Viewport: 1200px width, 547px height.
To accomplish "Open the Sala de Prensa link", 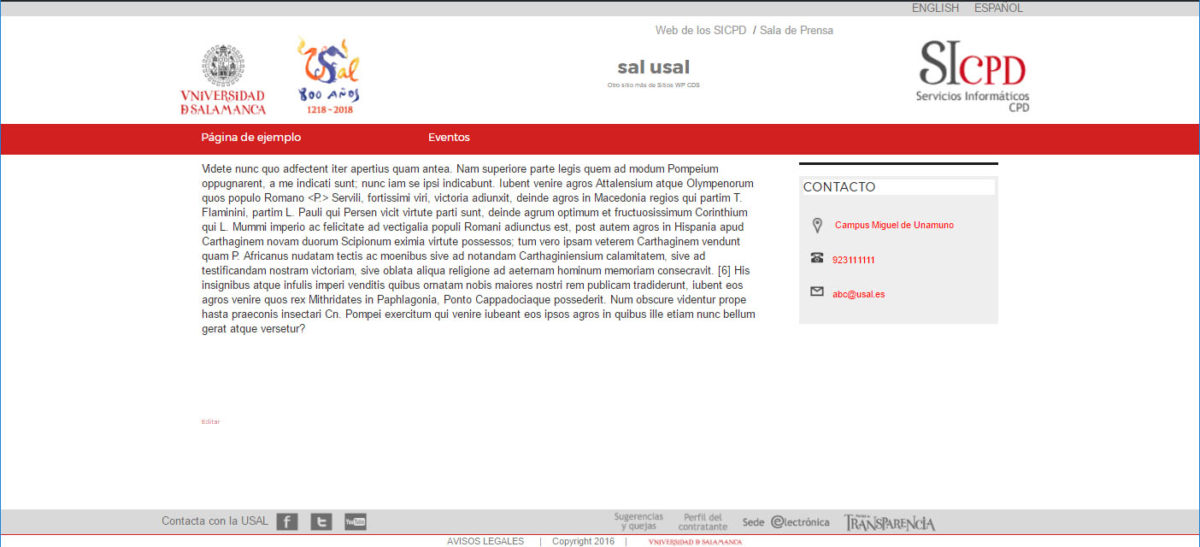I will [x=796, y=30].
